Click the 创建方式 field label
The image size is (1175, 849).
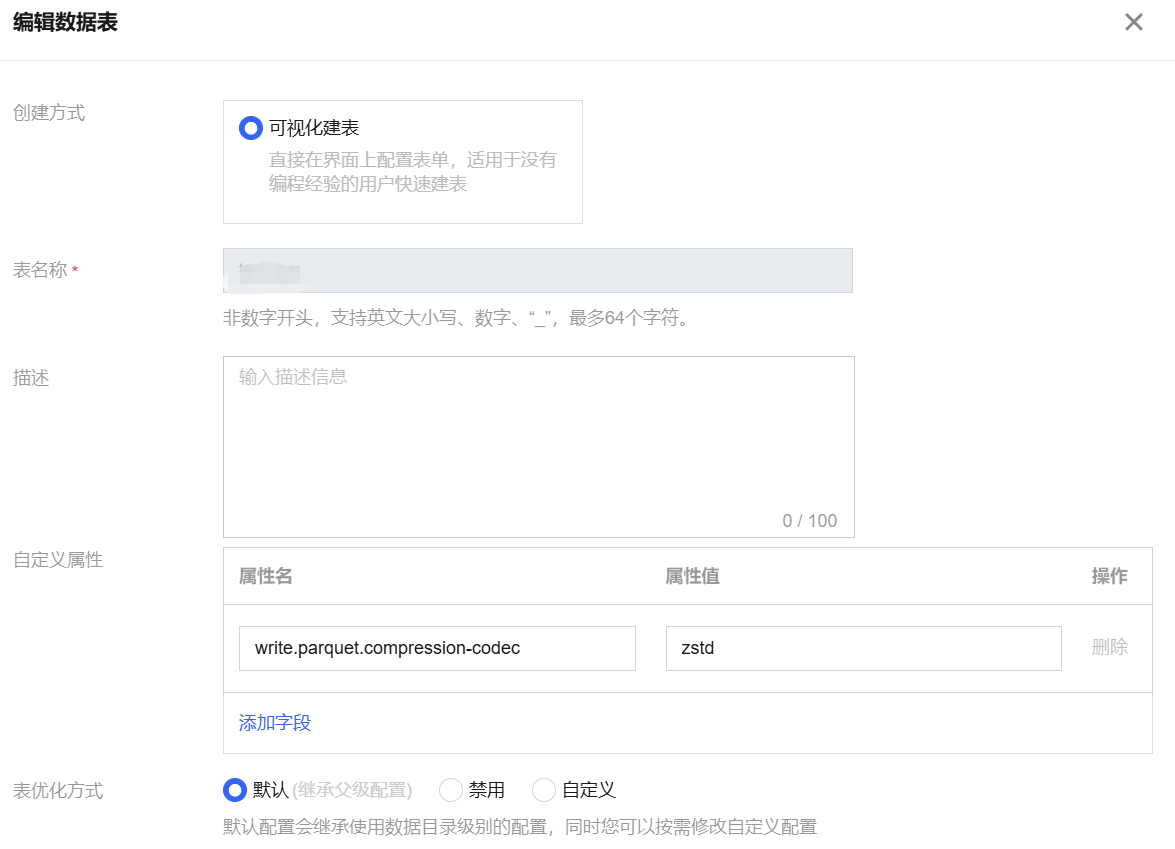coord(49,113)
